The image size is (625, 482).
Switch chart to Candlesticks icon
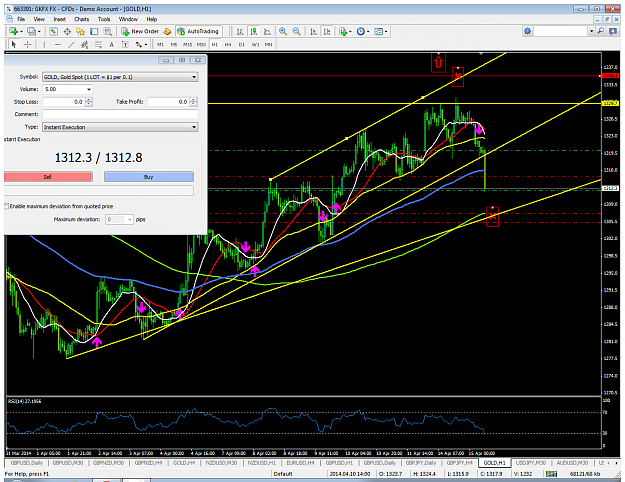tap(254, 31)
